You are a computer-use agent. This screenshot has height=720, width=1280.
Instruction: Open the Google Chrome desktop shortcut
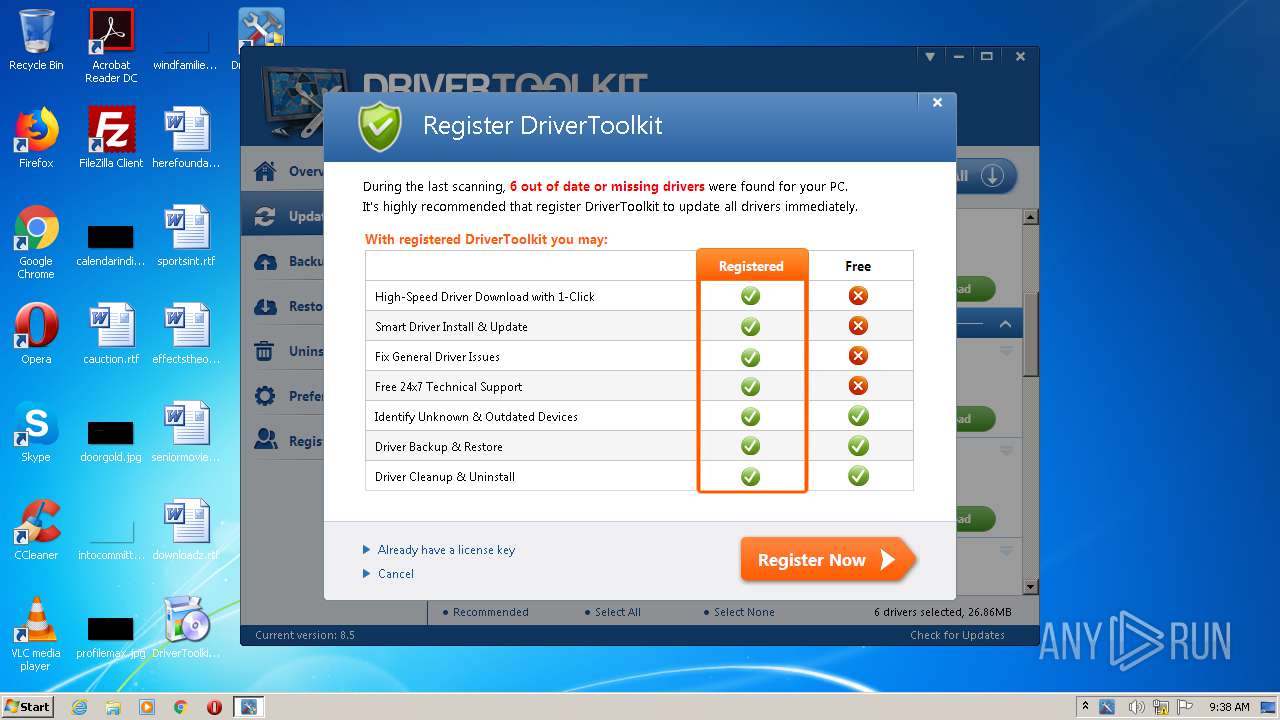point(36,242)
